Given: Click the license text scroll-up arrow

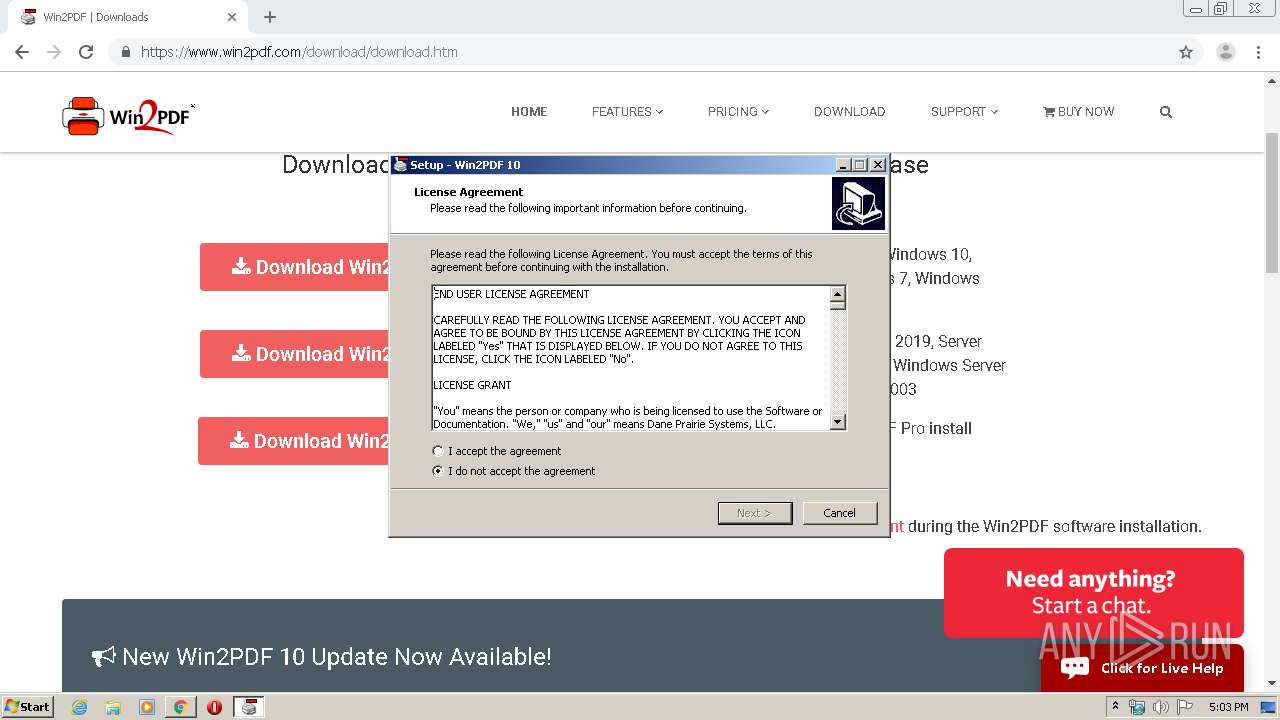Looking at the screenshot, I should coord(838,293).
